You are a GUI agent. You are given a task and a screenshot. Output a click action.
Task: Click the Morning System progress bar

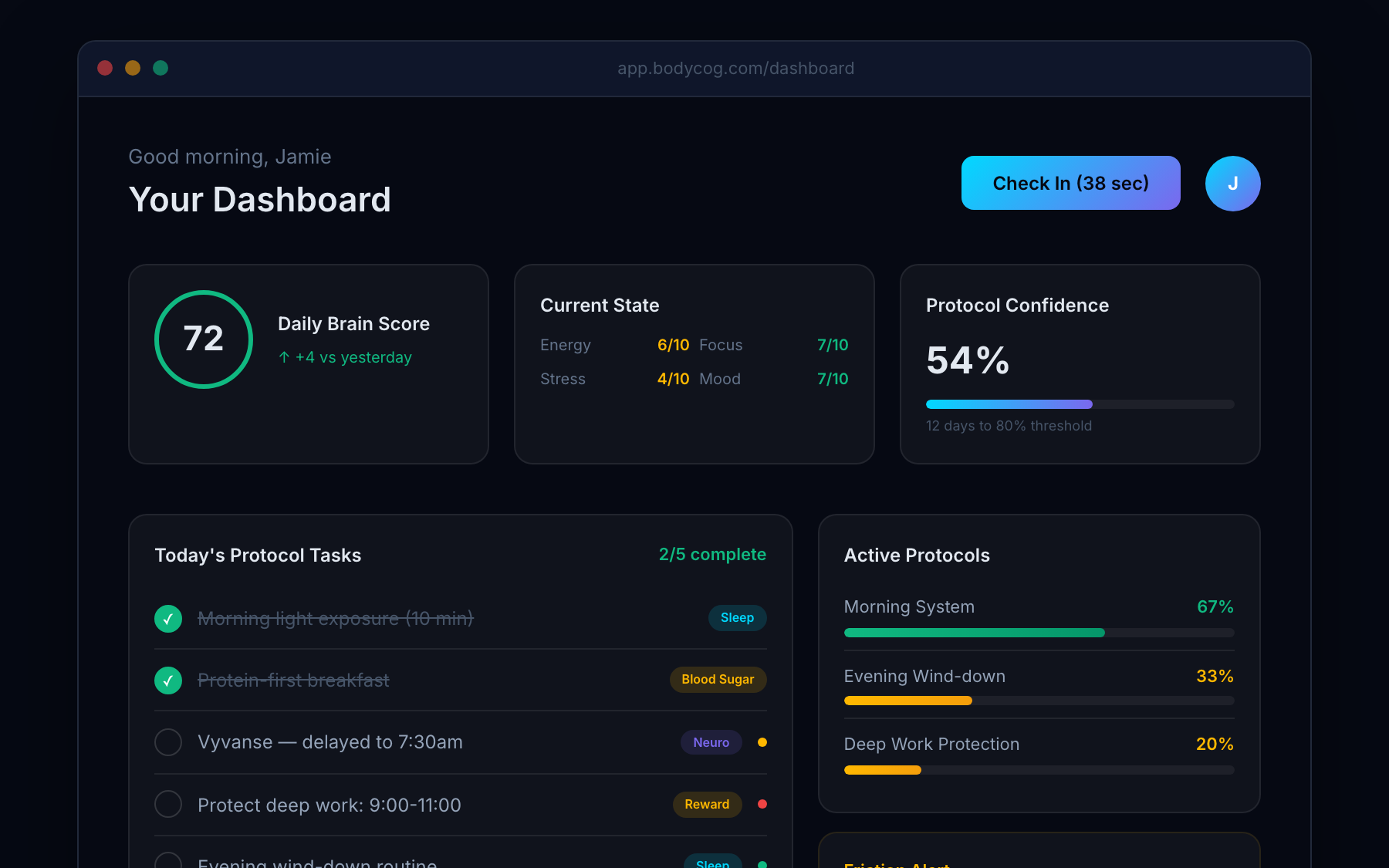[1039, 633]
